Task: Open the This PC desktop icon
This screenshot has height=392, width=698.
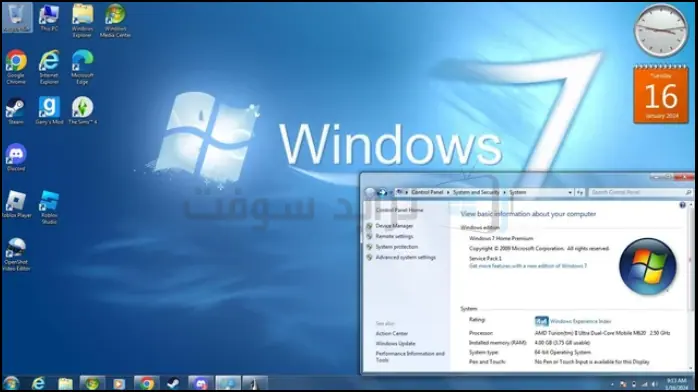Action: (49, 18)
